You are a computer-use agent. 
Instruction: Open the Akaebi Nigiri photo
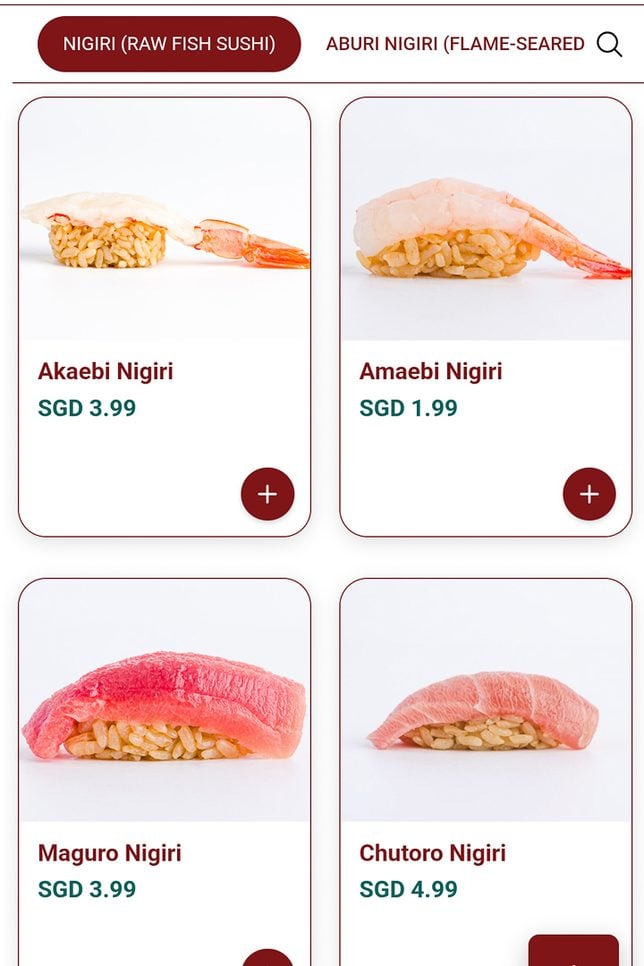point(165,219)
